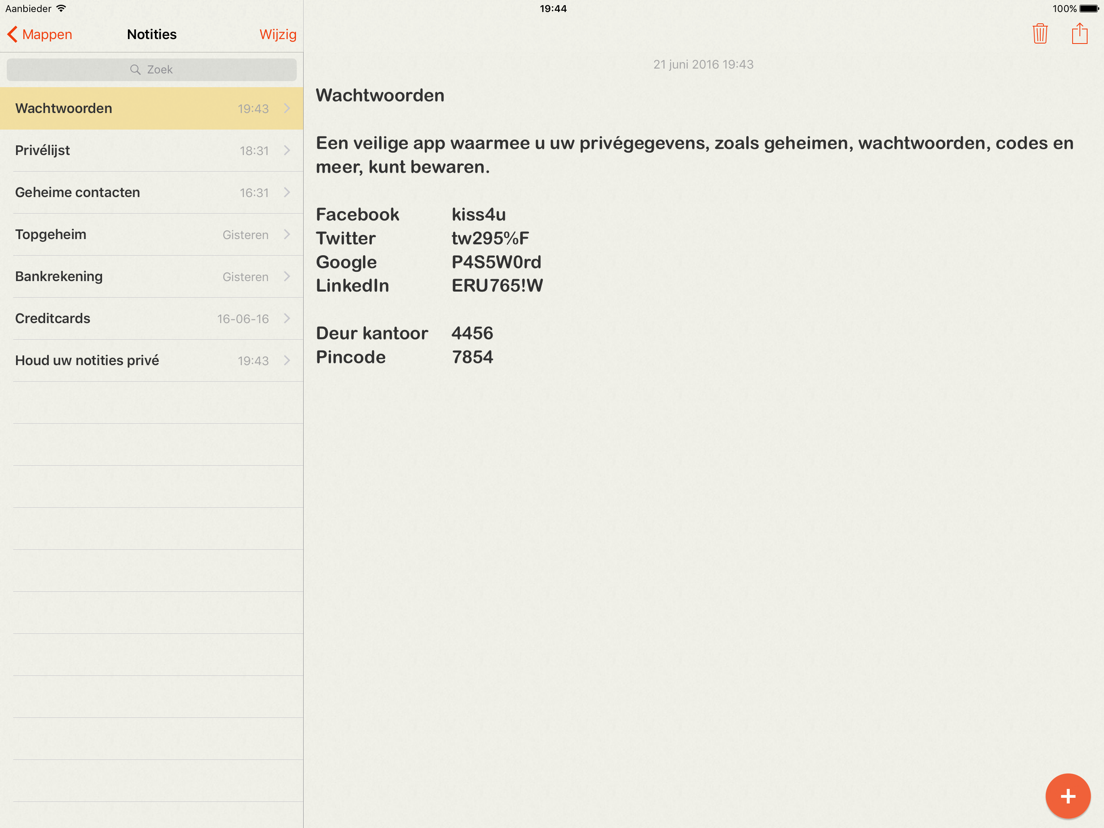The width and height of the screenshot is (1104, 828).
Task: Tap the chevron on the Geheime contacten row
Action: tap(287, 192)
